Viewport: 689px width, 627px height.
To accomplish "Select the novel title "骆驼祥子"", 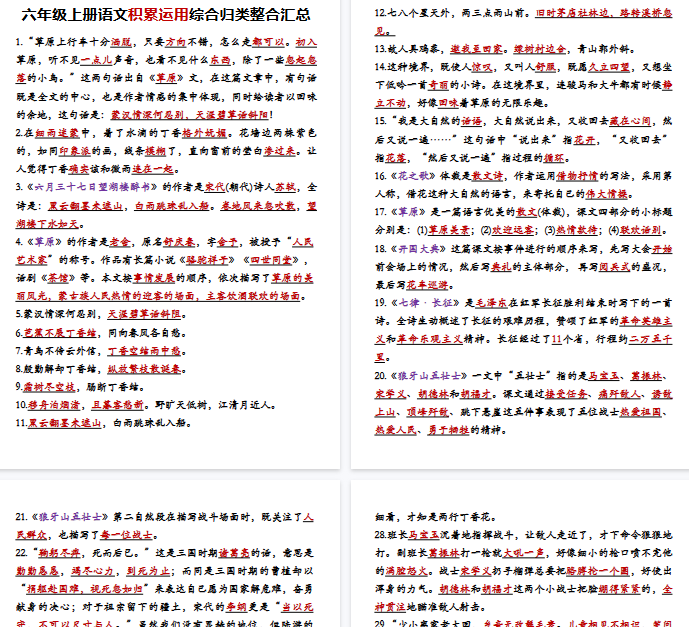I will pyautogui.click(x=207, y=260).
